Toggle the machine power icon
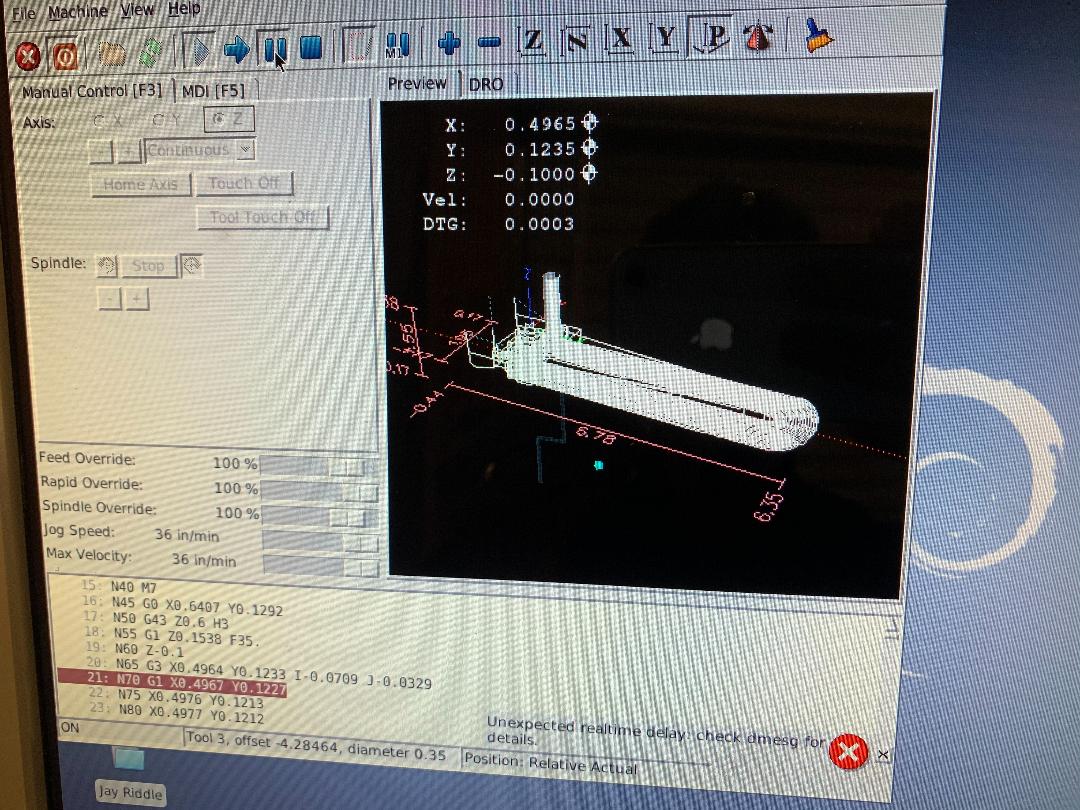This screenshot has height=810, width=1080. [65, 55]
